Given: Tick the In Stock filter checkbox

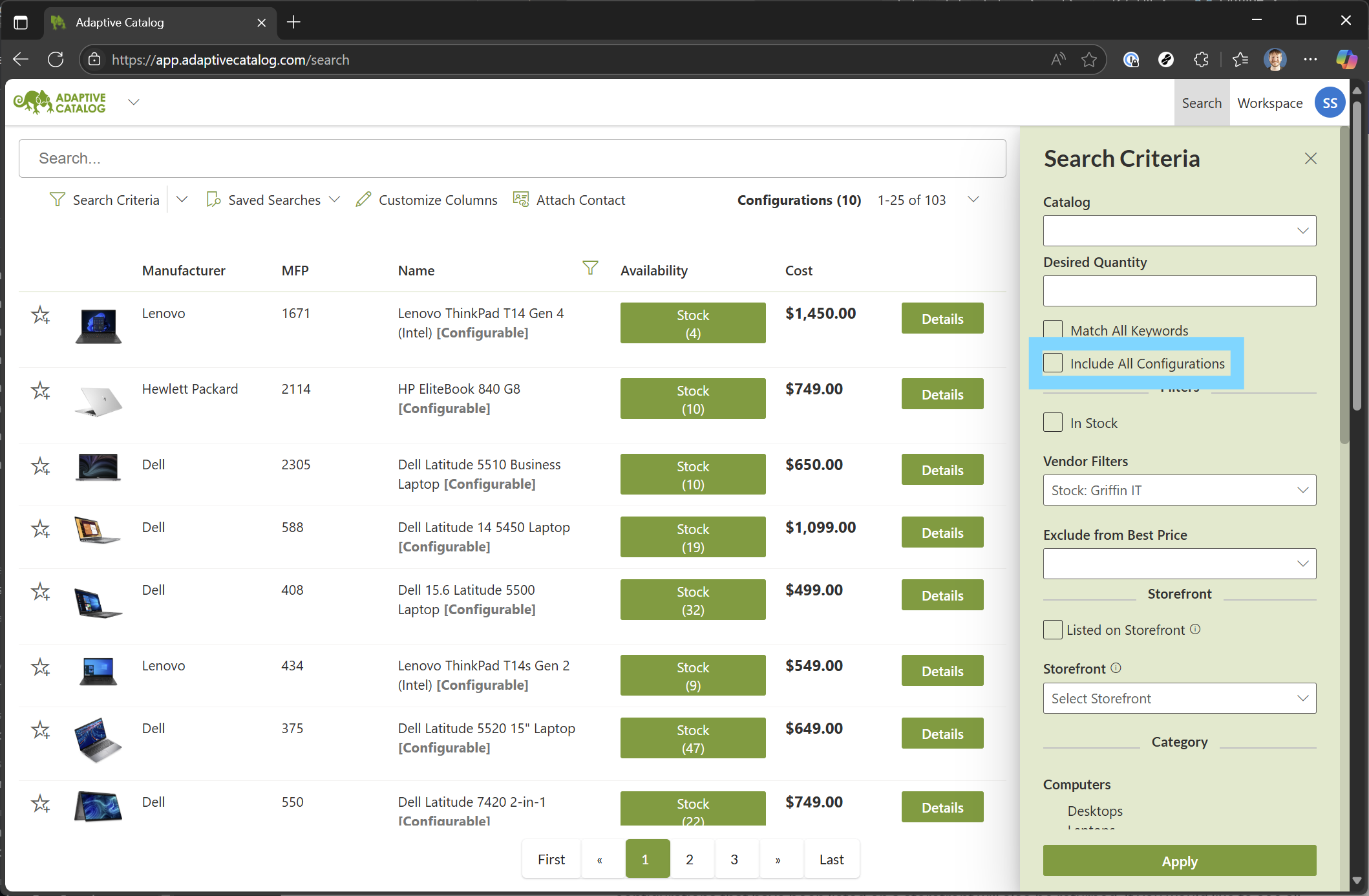Looking at the screenshot, I should tap(1053, 422).
